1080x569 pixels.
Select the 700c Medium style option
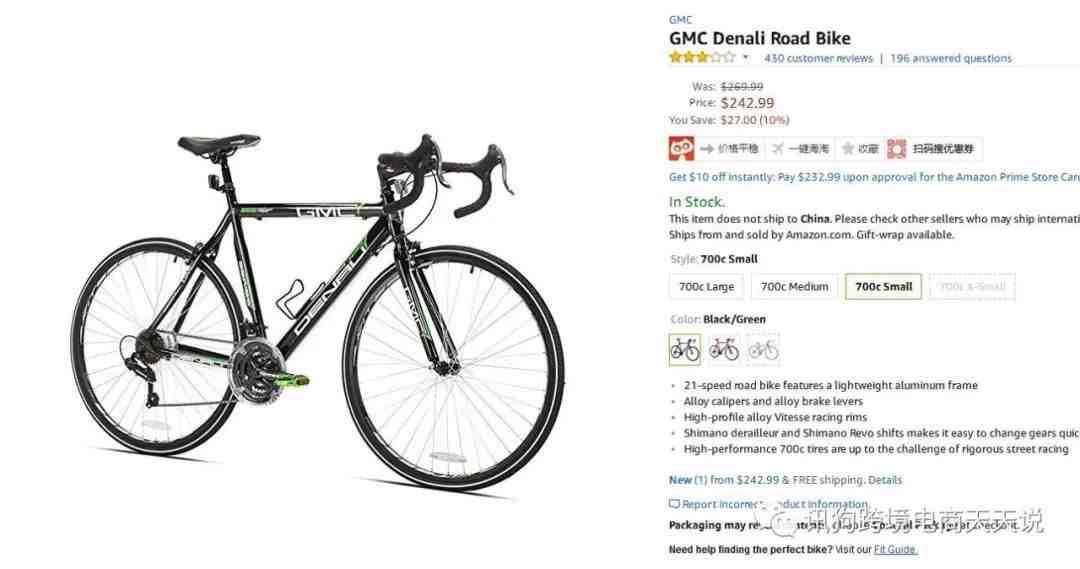point(794,287)
